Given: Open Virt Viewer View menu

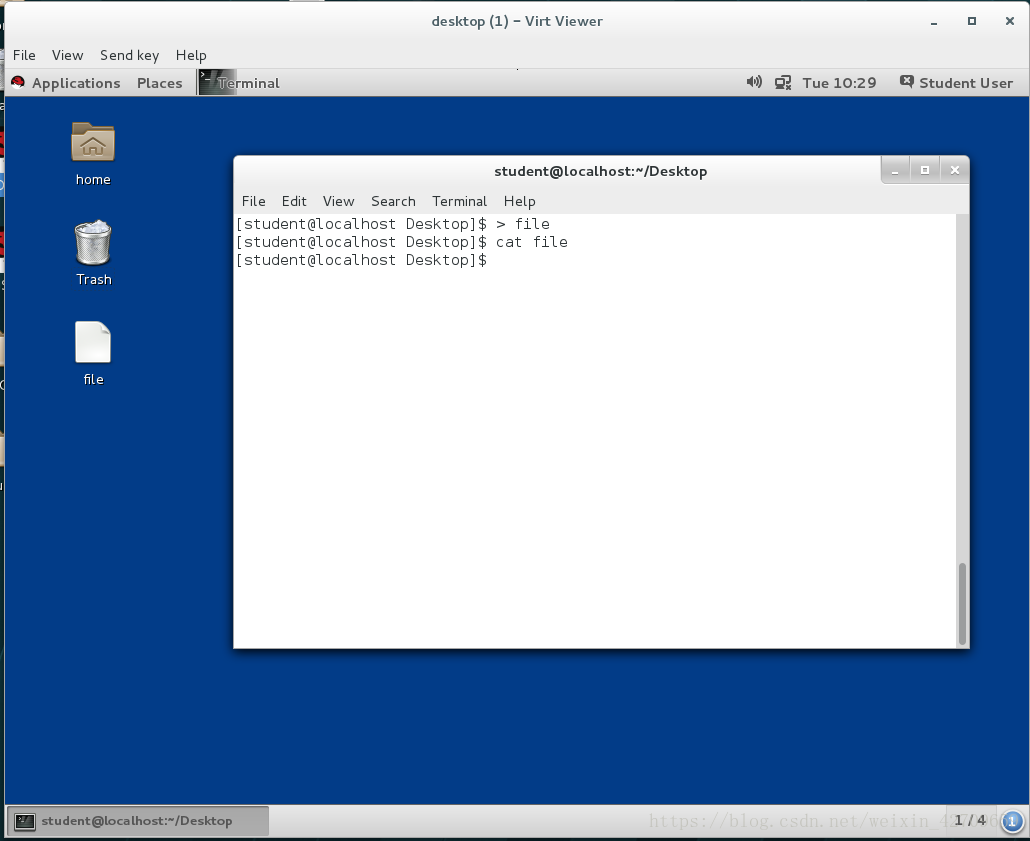Looking at the screenshot, I should 68,55.
